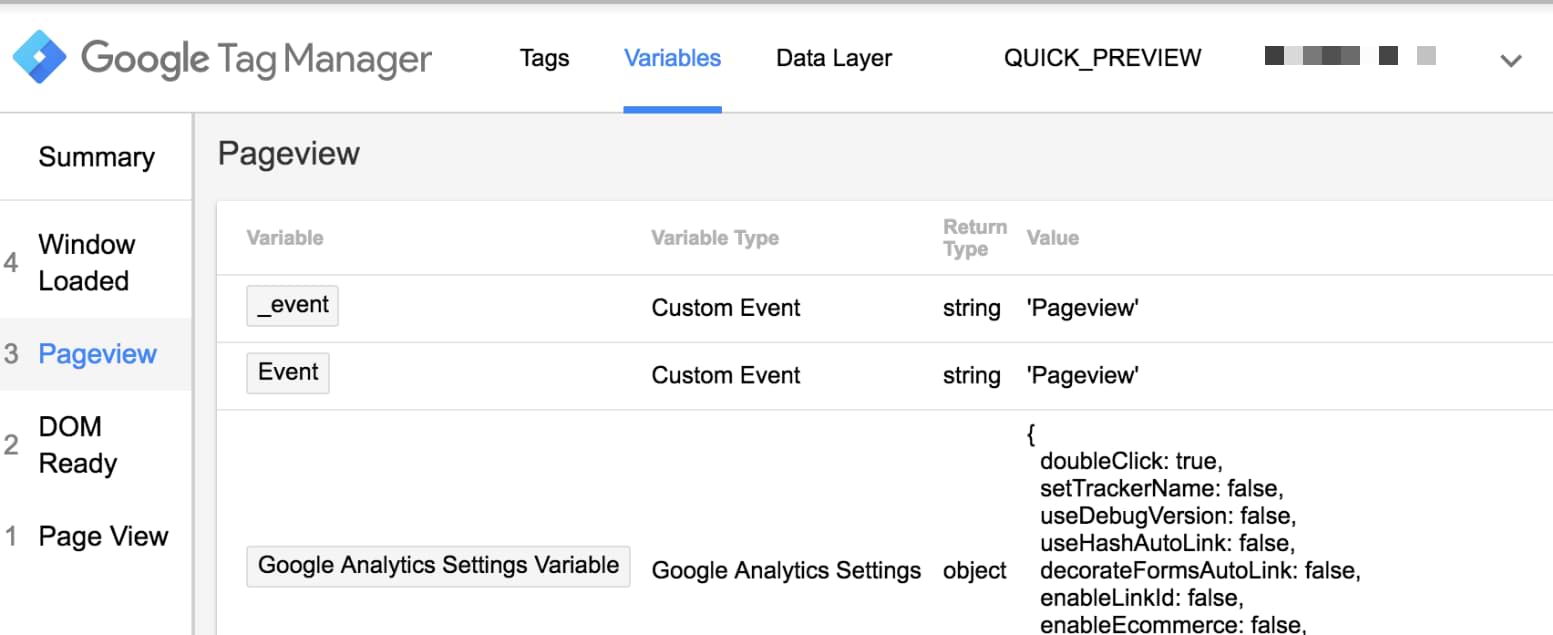Image resolution: width=1553 pixels, height=635 pixels.
Task: Expand the top-right chevron dropdown
Action: click(x=1510, y=60)
